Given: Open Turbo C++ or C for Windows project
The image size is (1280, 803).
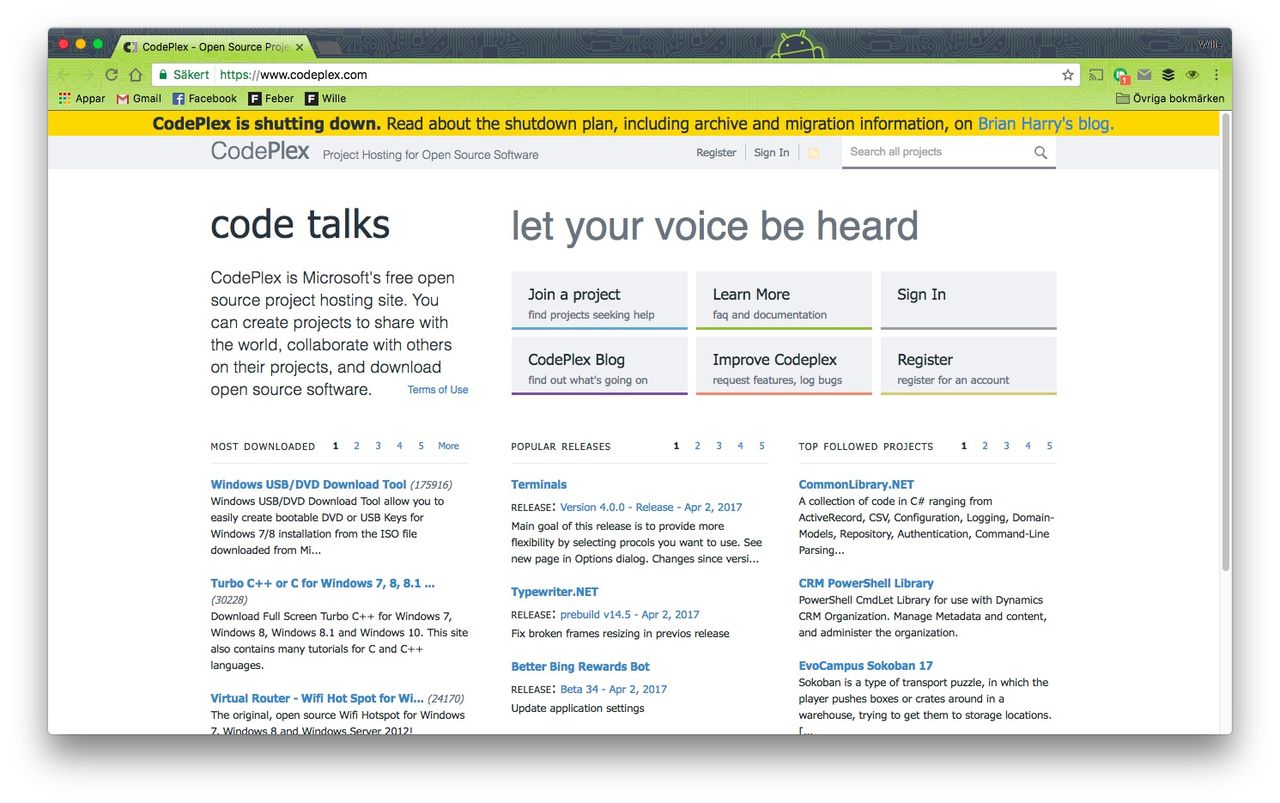Looking at the screenshot, I should tap(322, 583).
